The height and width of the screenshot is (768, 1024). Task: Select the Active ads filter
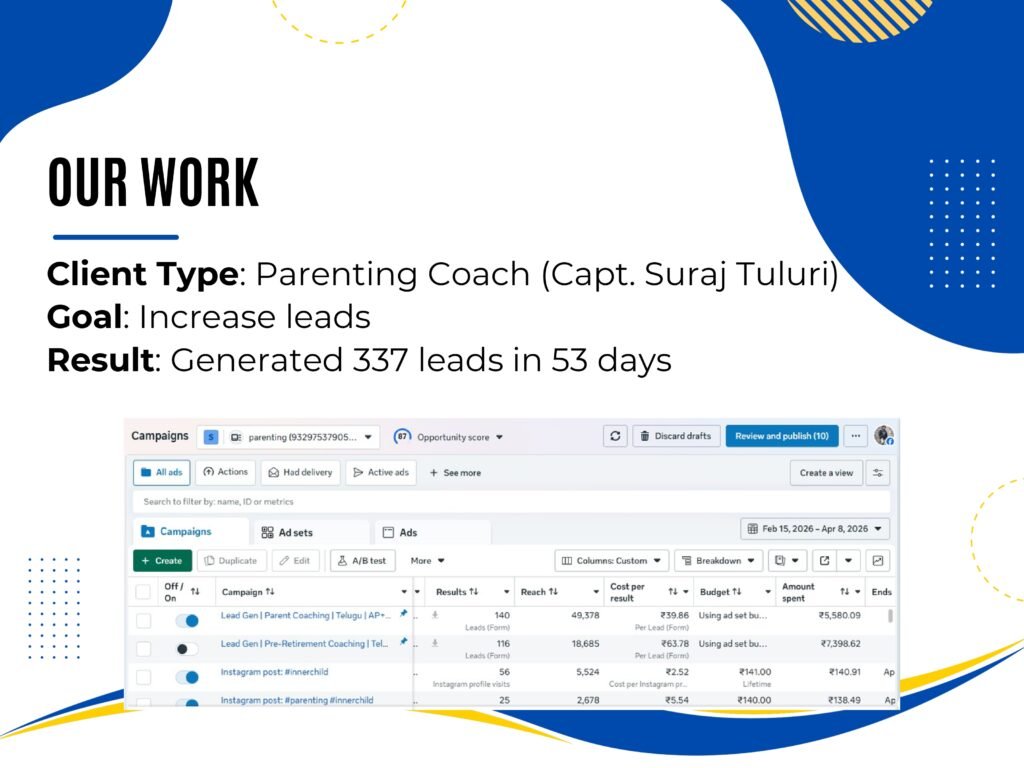381,473
